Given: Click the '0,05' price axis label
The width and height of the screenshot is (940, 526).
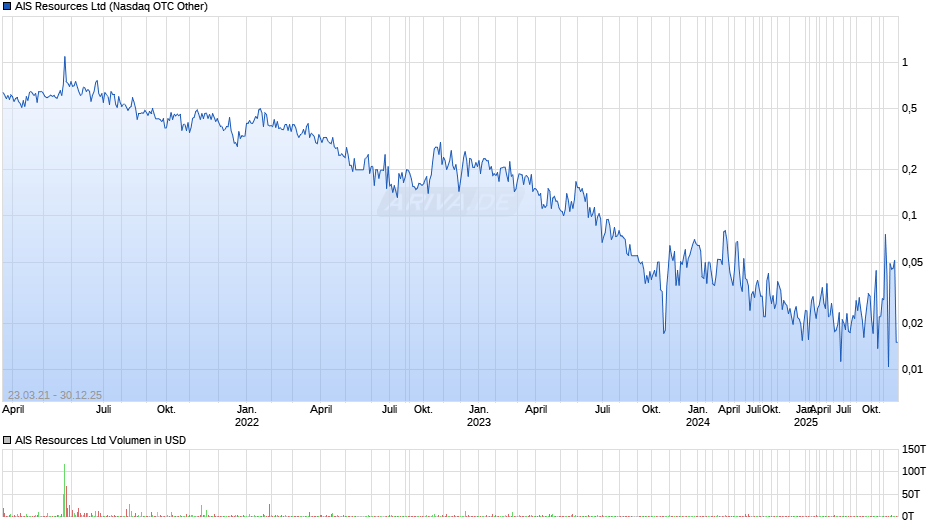Looking at the screenshot, I should [x=912, y=262].
